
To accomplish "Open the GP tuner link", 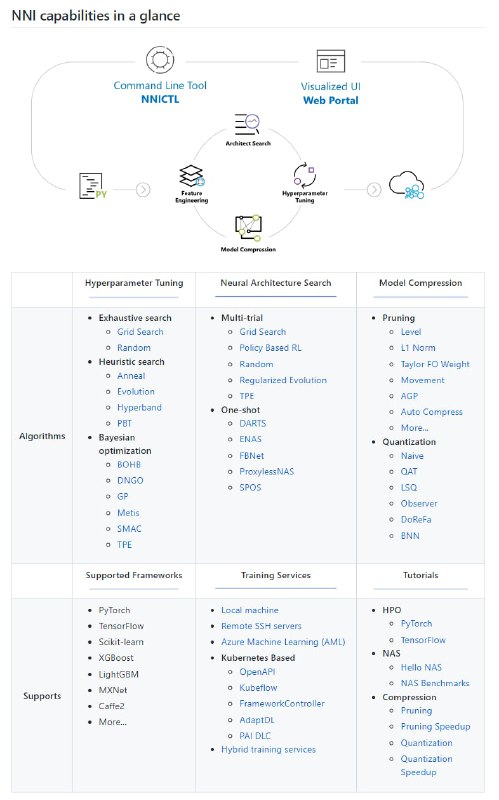I will [122, 496].
